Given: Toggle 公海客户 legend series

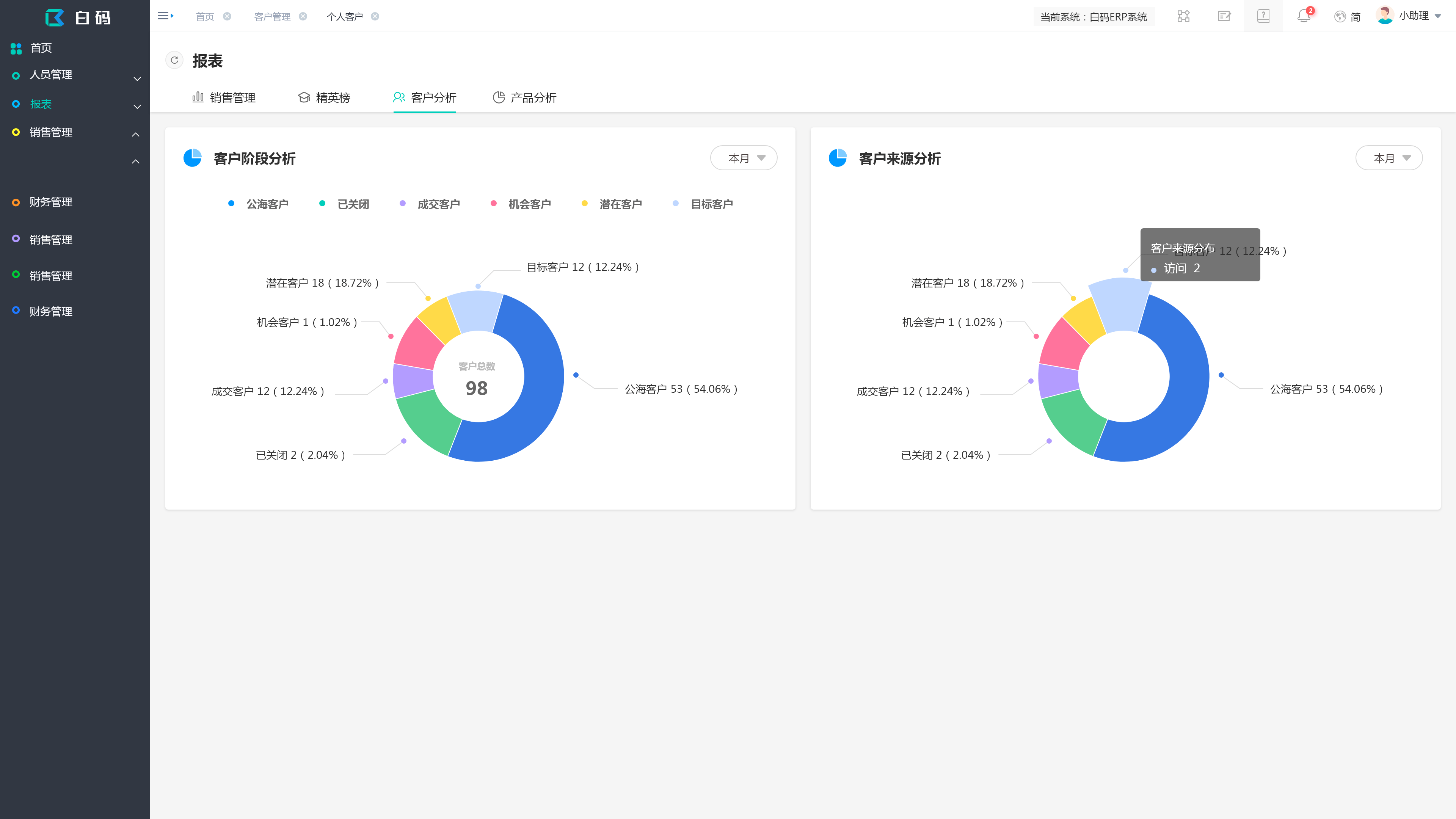Looking at the screenshot, I should click(258, 204).
